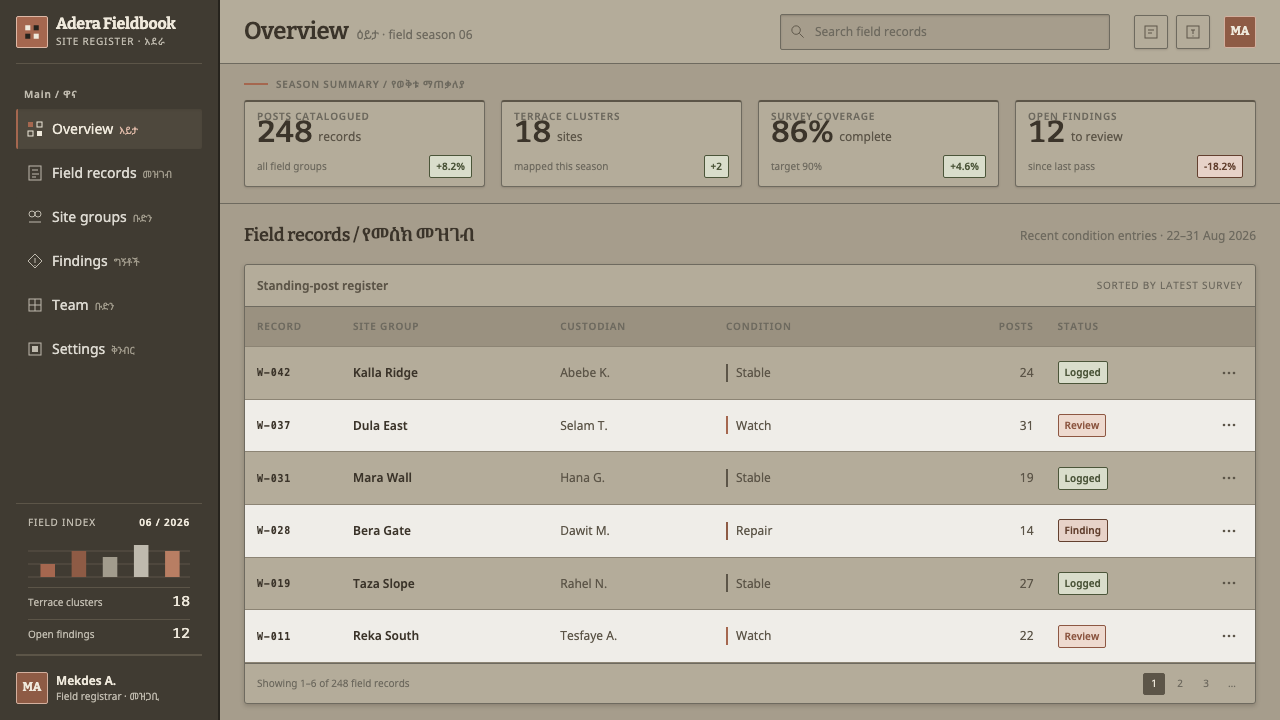The height and width of the screenshot is (720, 1280).
Task: Click custodian name Rahel N.
Action: click(x=583, y=584)
